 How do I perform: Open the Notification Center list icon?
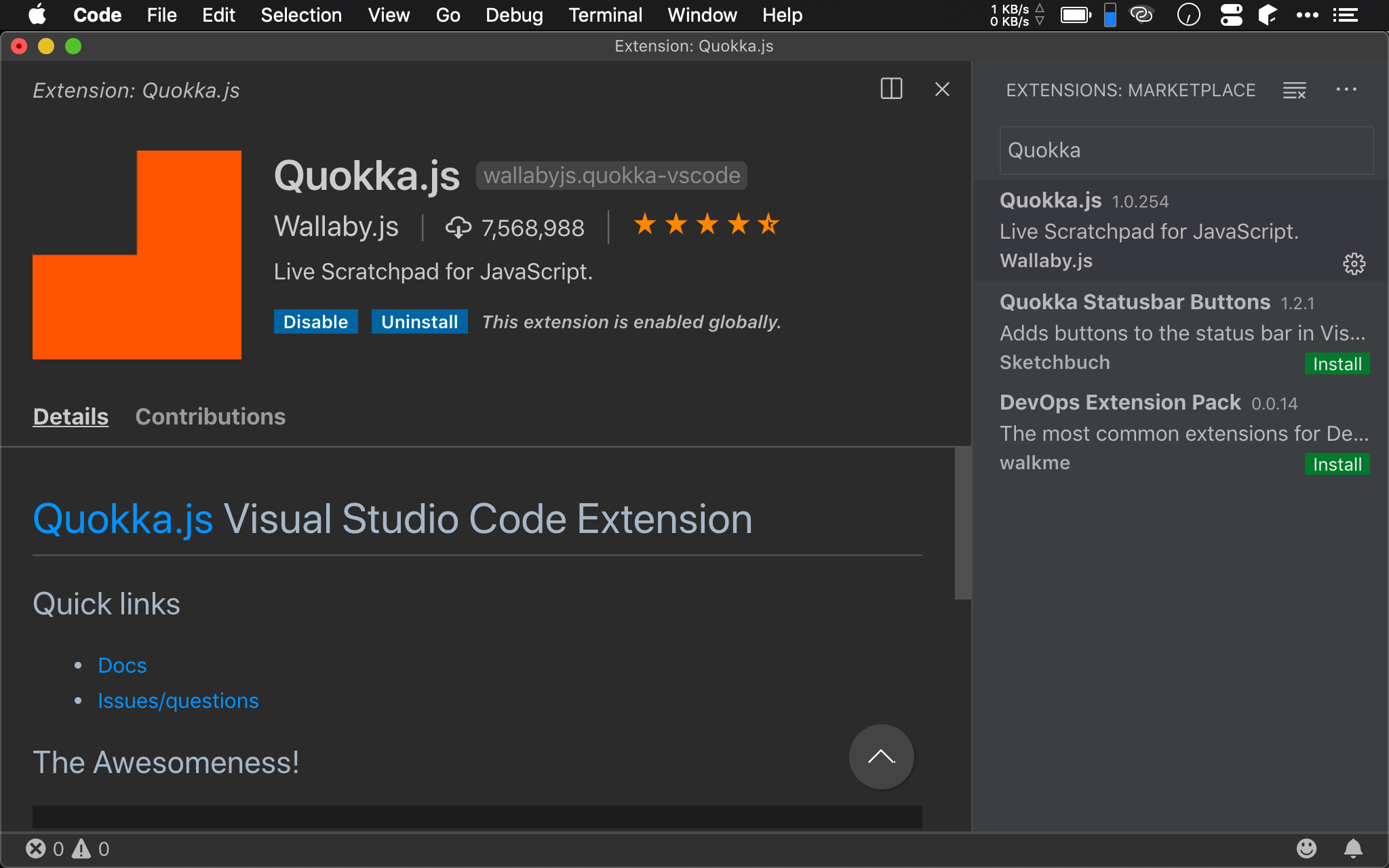pyautogui.click(x=1345, y=15)
